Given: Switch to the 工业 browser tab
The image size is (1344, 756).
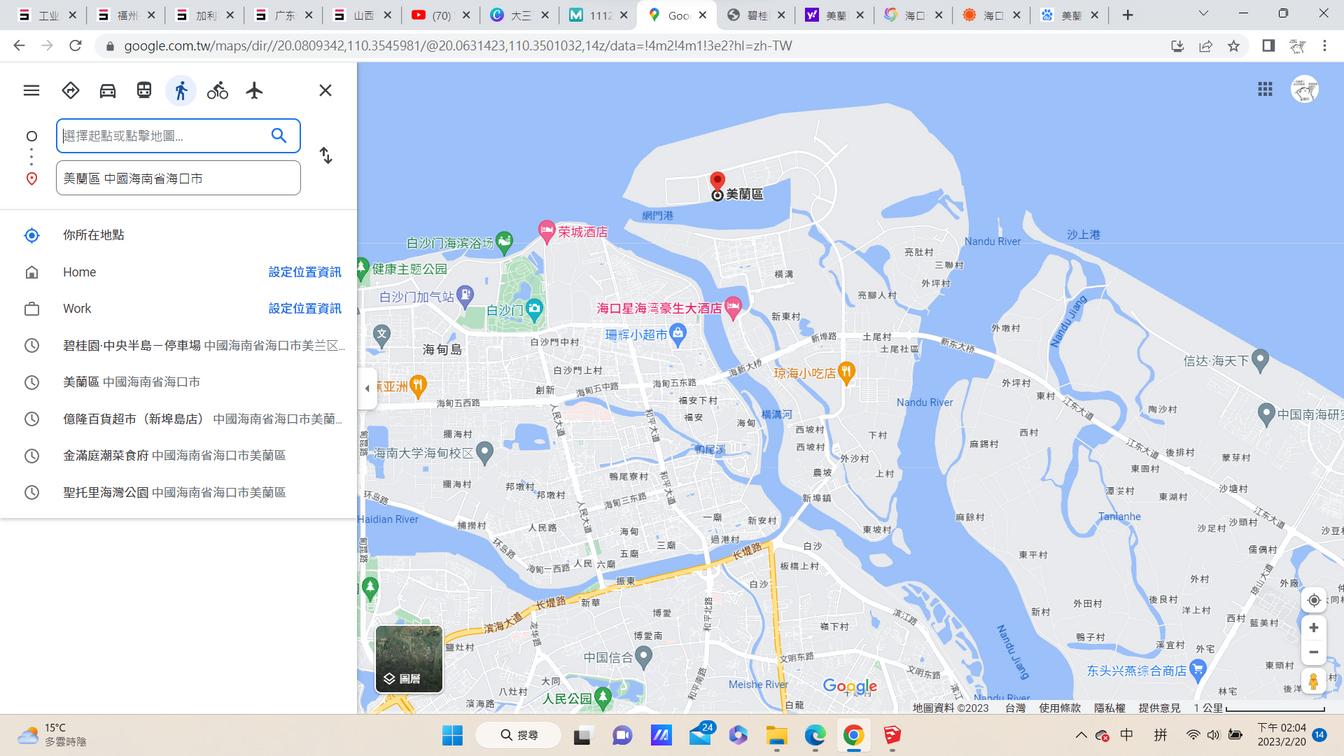Looking at the screenshot, I should [45, 15].
